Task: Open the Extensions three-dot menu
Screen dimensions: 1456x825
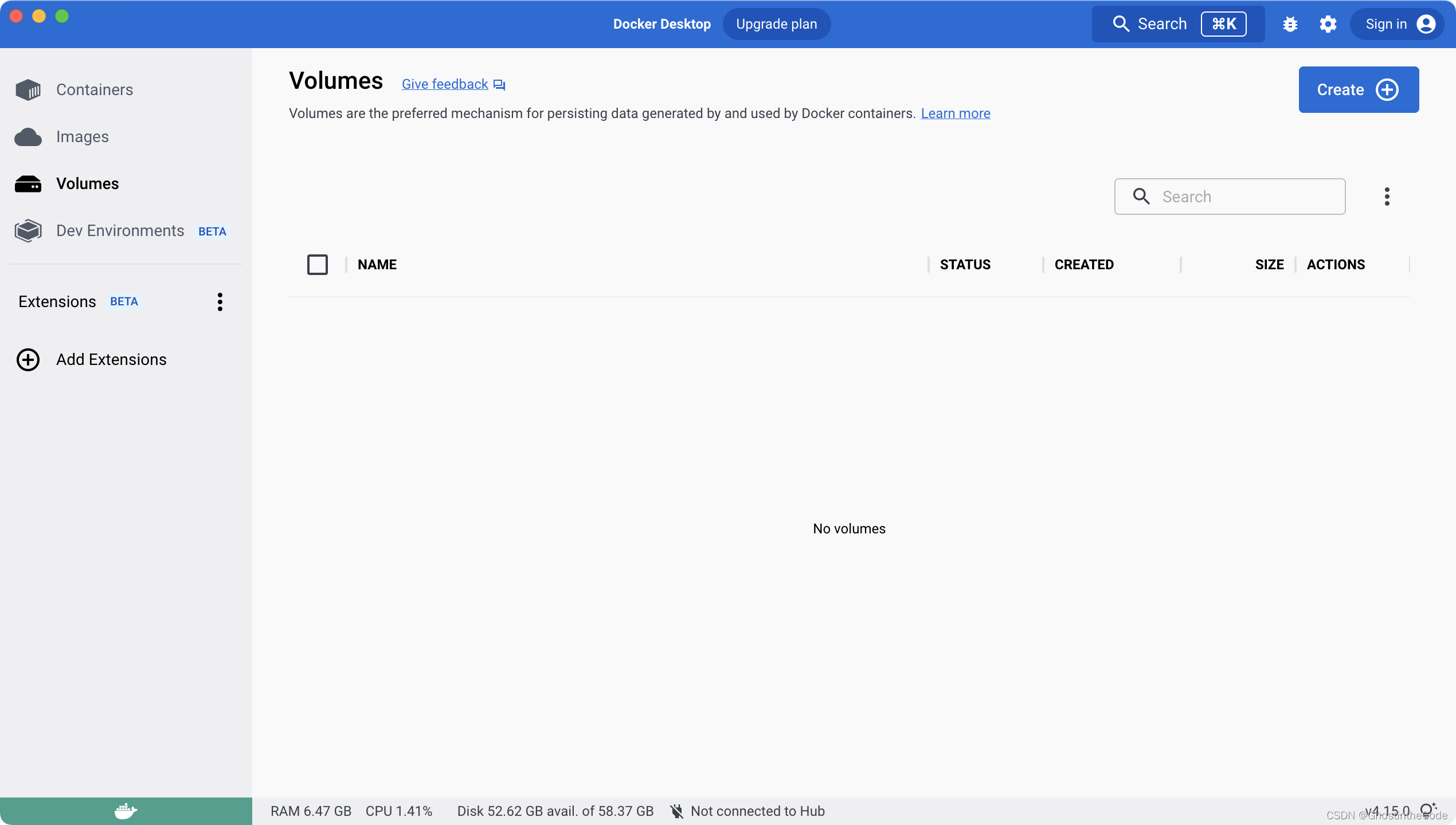Action: pos(220,302)
